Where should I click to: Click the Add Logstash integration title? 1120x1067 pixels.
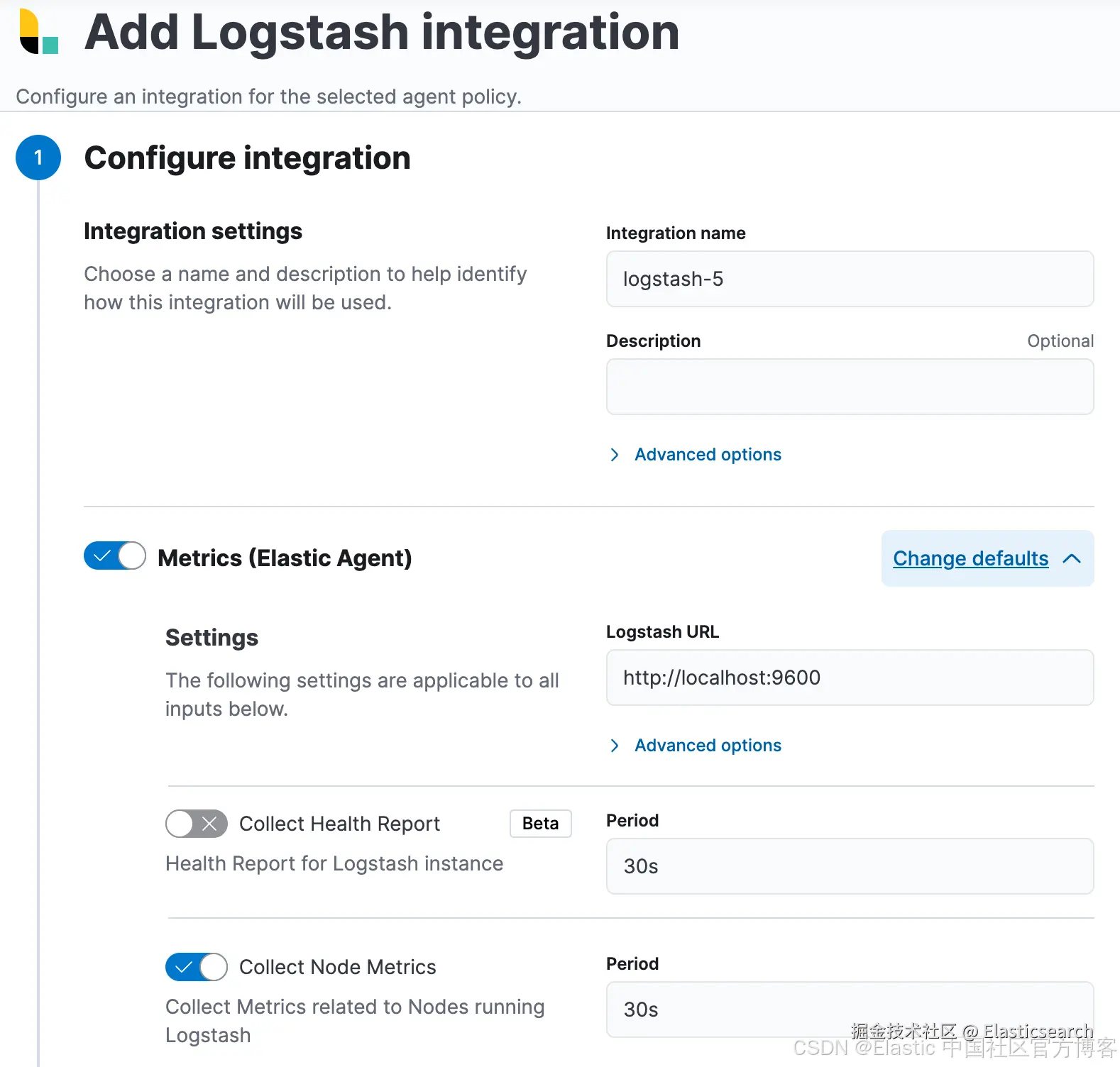pos(382,33)
